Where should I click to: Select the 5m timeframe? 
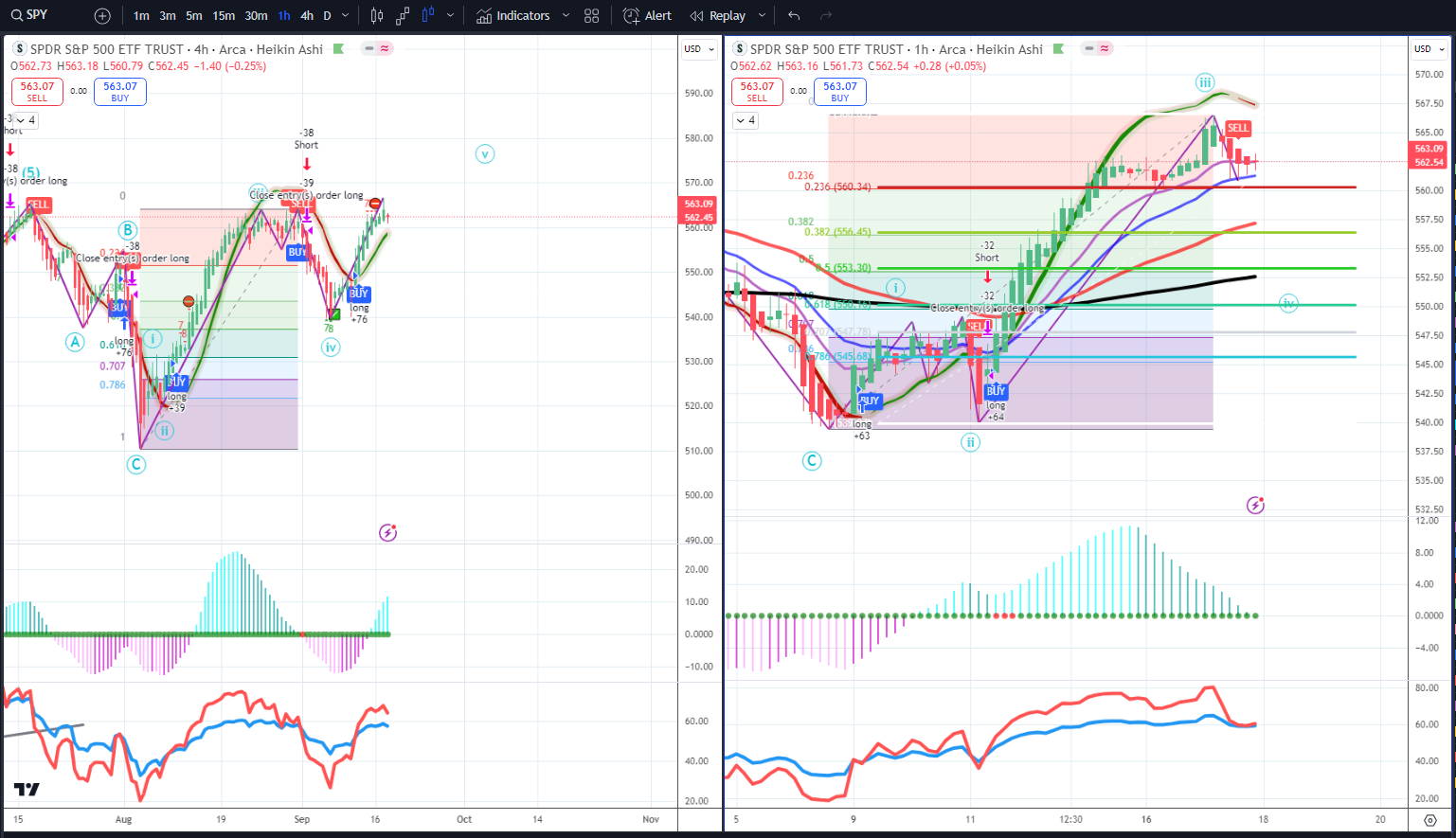tap(194, 16)
